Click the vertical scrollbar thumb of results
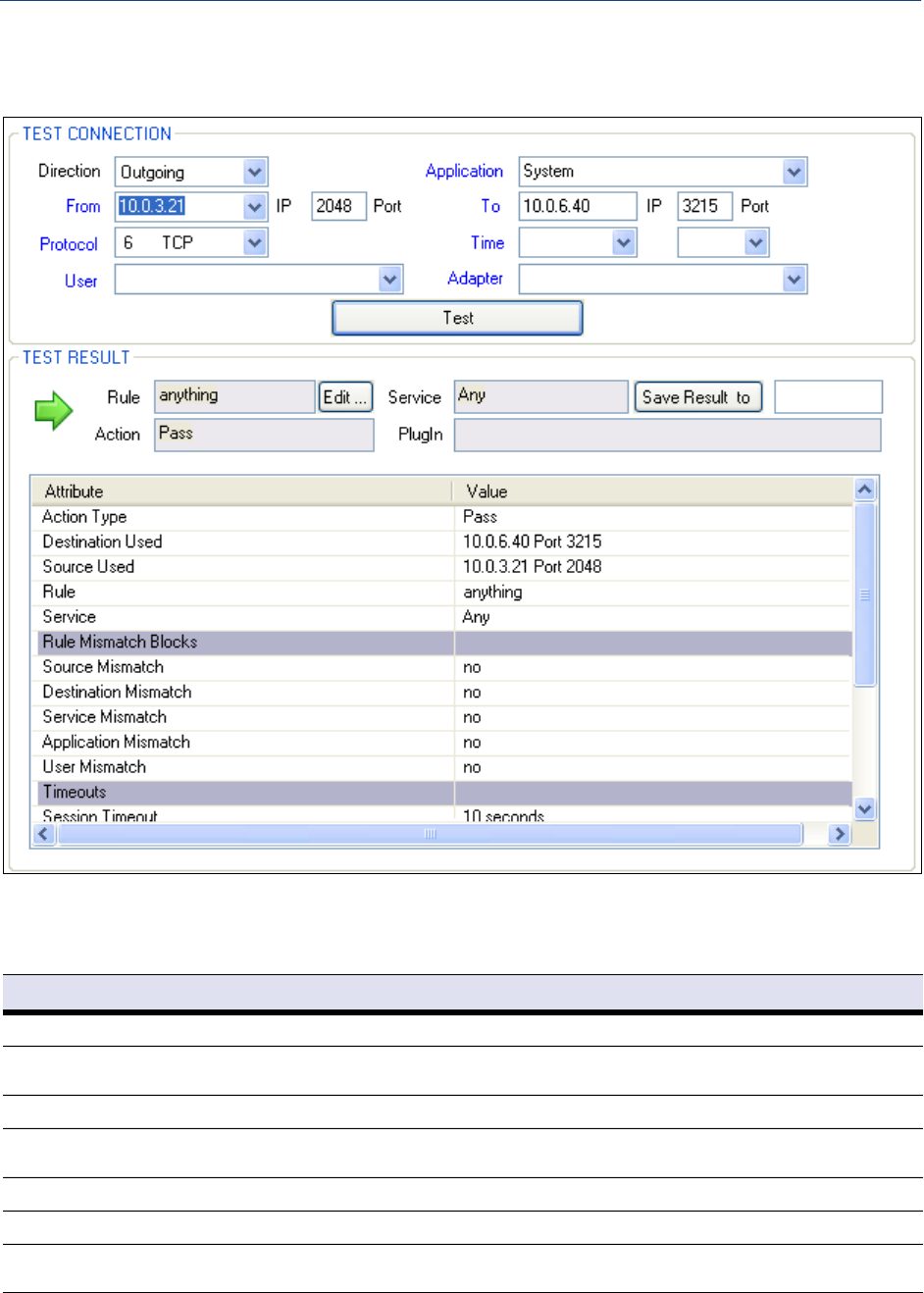This screenshot has height=1293, width=924. 864,595
